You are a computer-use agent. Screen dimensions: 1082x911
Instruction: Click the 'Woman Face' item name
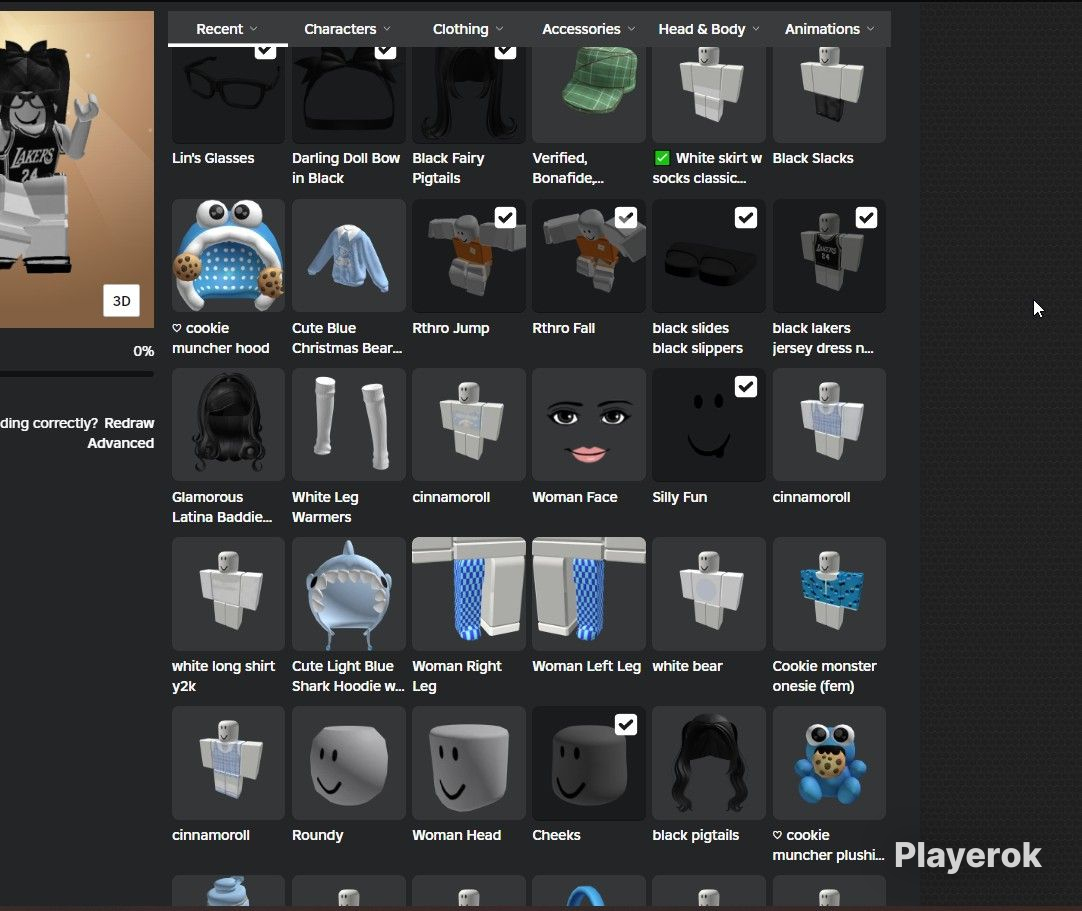[x=575, y=497]
